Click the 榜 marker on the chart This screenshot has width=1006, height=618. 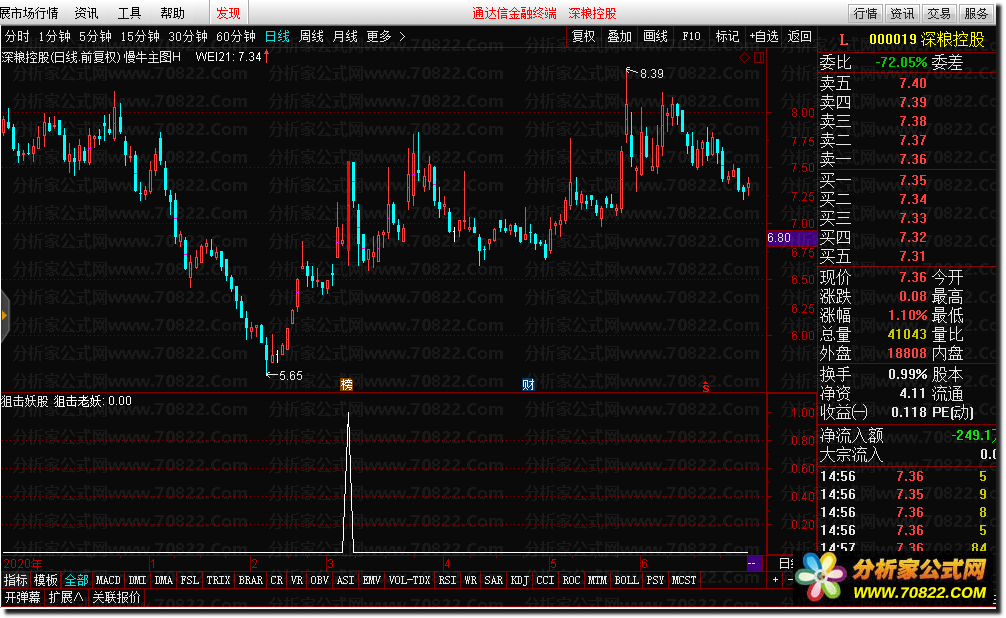346,384
